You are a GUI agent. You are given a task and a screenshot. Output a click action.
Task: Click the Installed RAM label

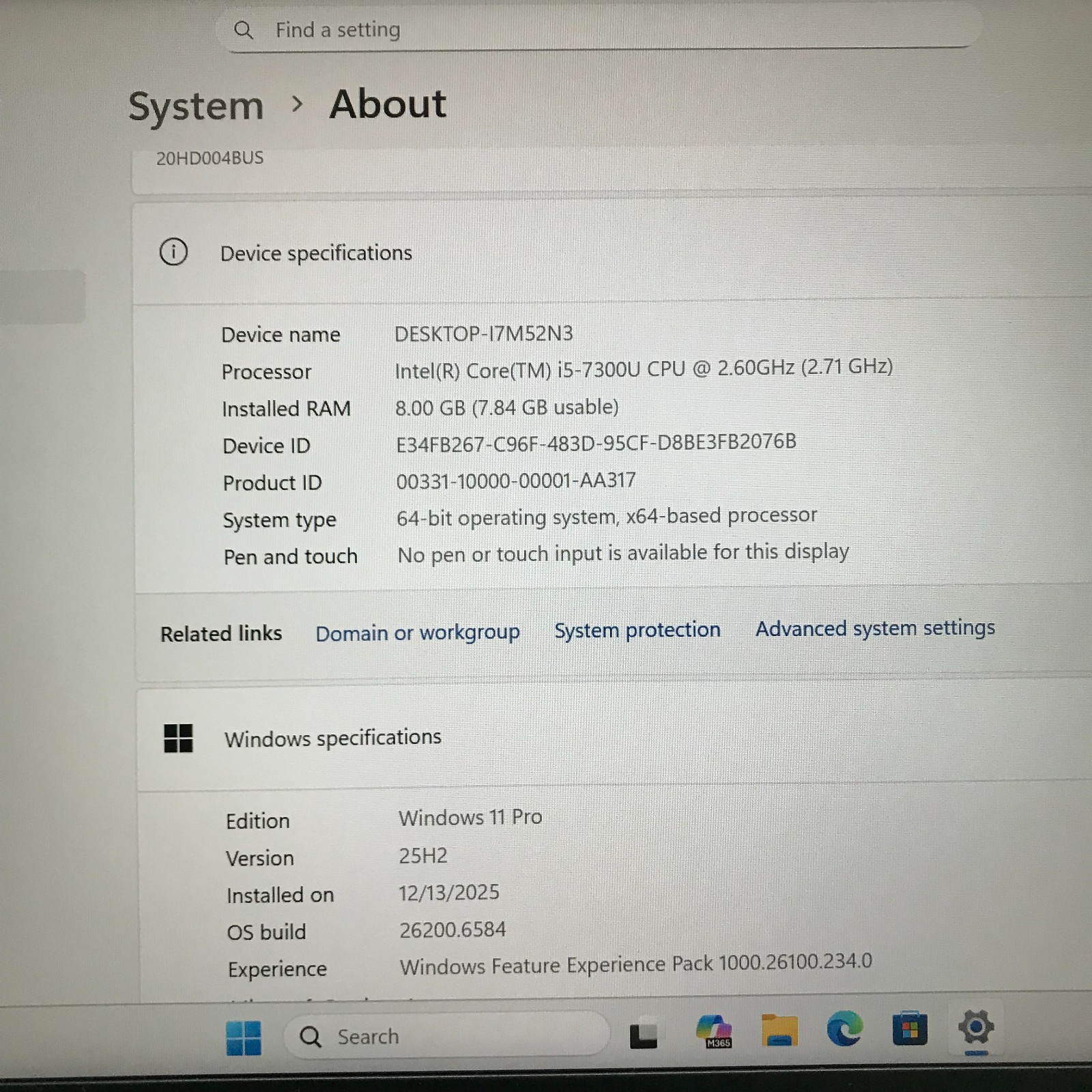click(286, 409)
